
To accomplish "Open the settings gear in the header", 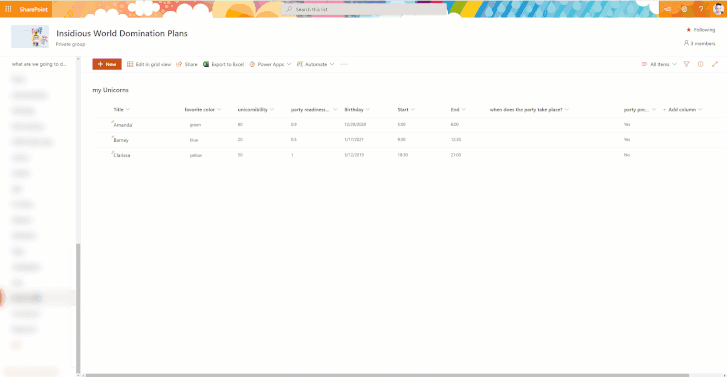I will [x=684, y=9].
